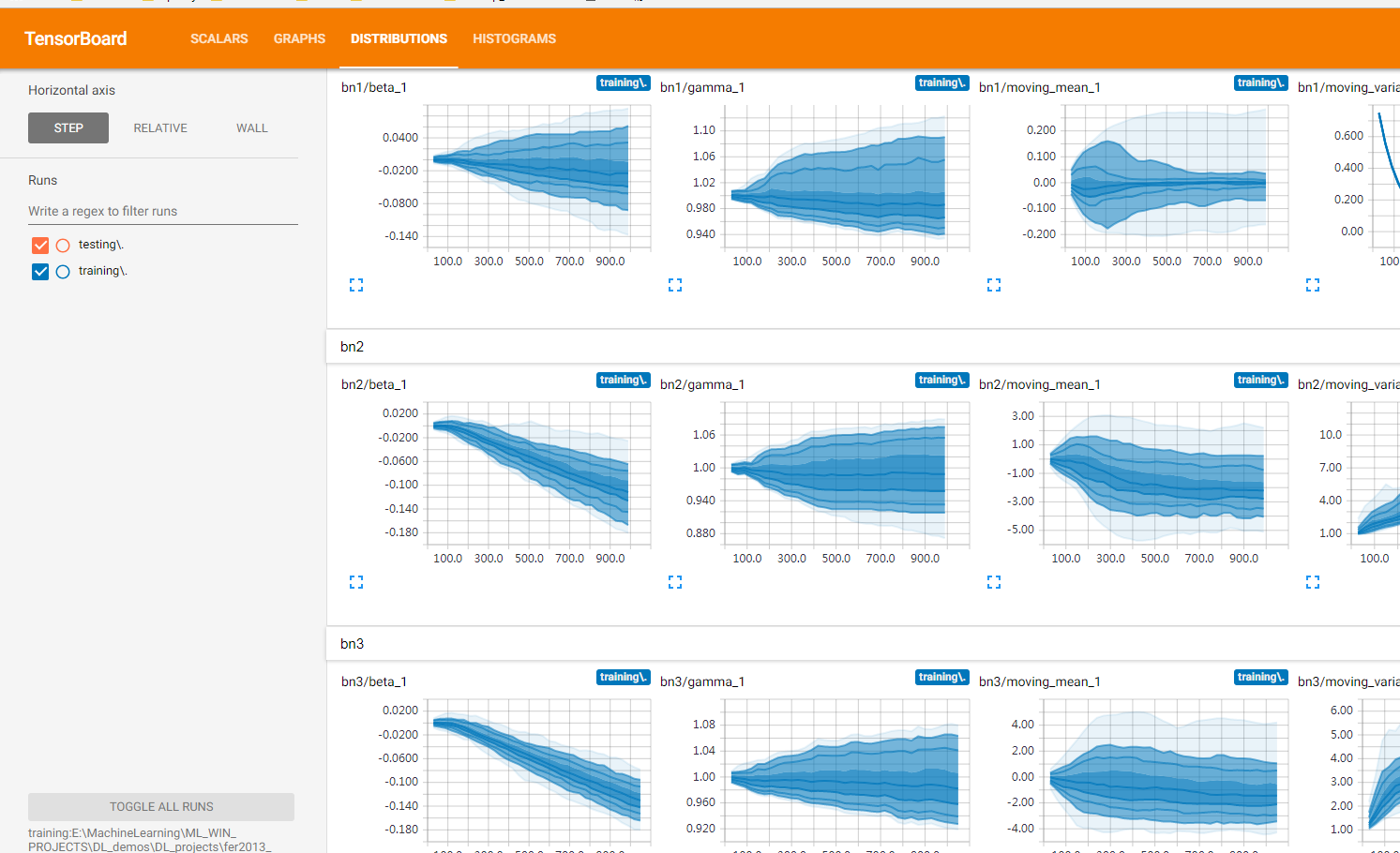Expand the bn2/beta_1 chart
Image resolution: width=1400 pixels, height=853 pixels.
pos(355,581)
